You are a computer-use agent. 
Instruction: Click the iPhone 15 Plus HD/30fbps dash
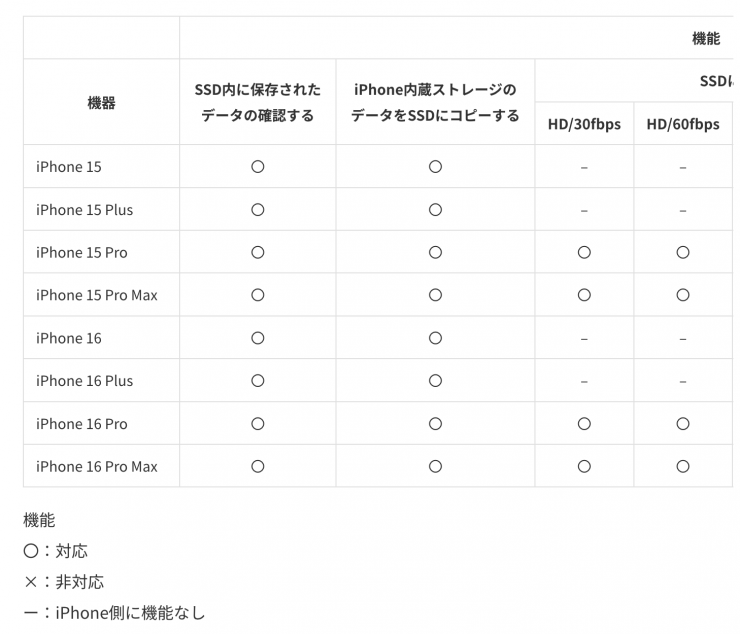pyautogui.click(x=584, y=210)
